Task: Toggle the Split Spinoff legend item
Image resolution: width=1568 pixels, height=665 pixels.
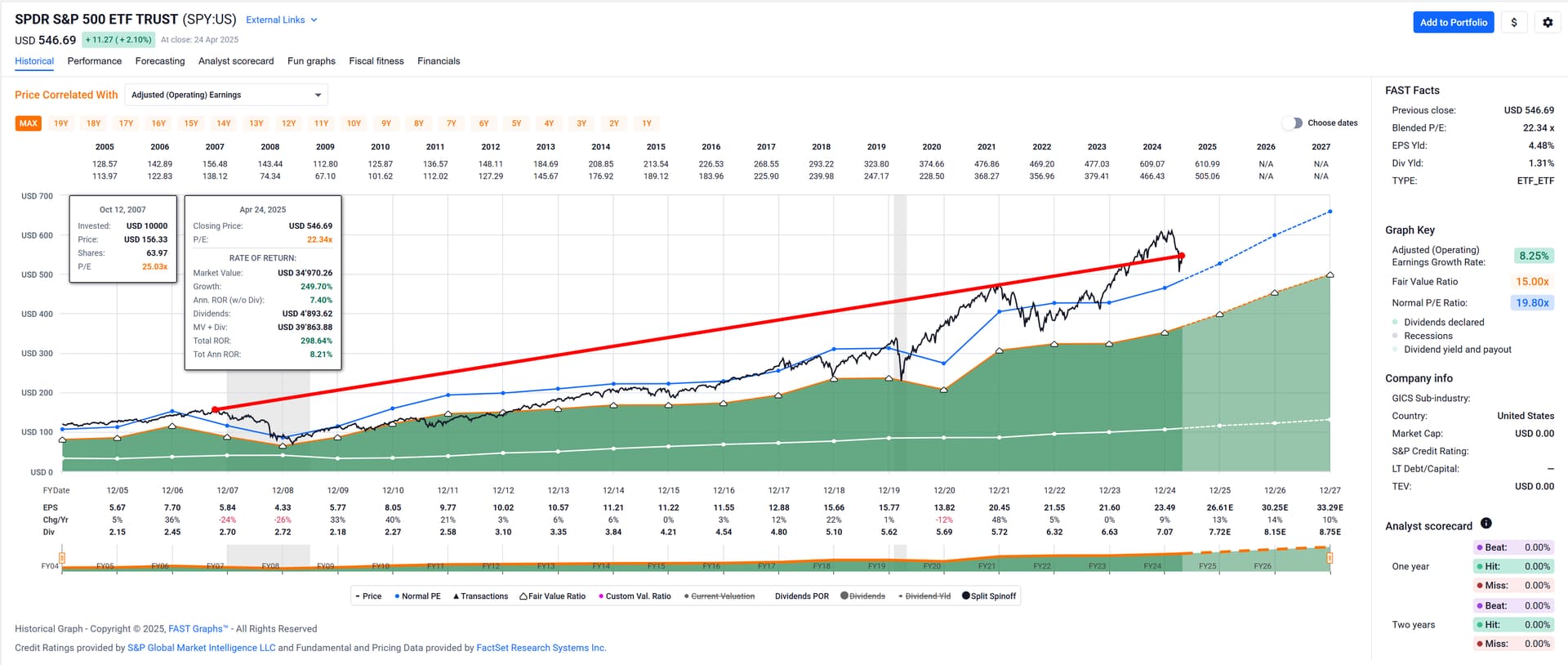Action: 989,596
